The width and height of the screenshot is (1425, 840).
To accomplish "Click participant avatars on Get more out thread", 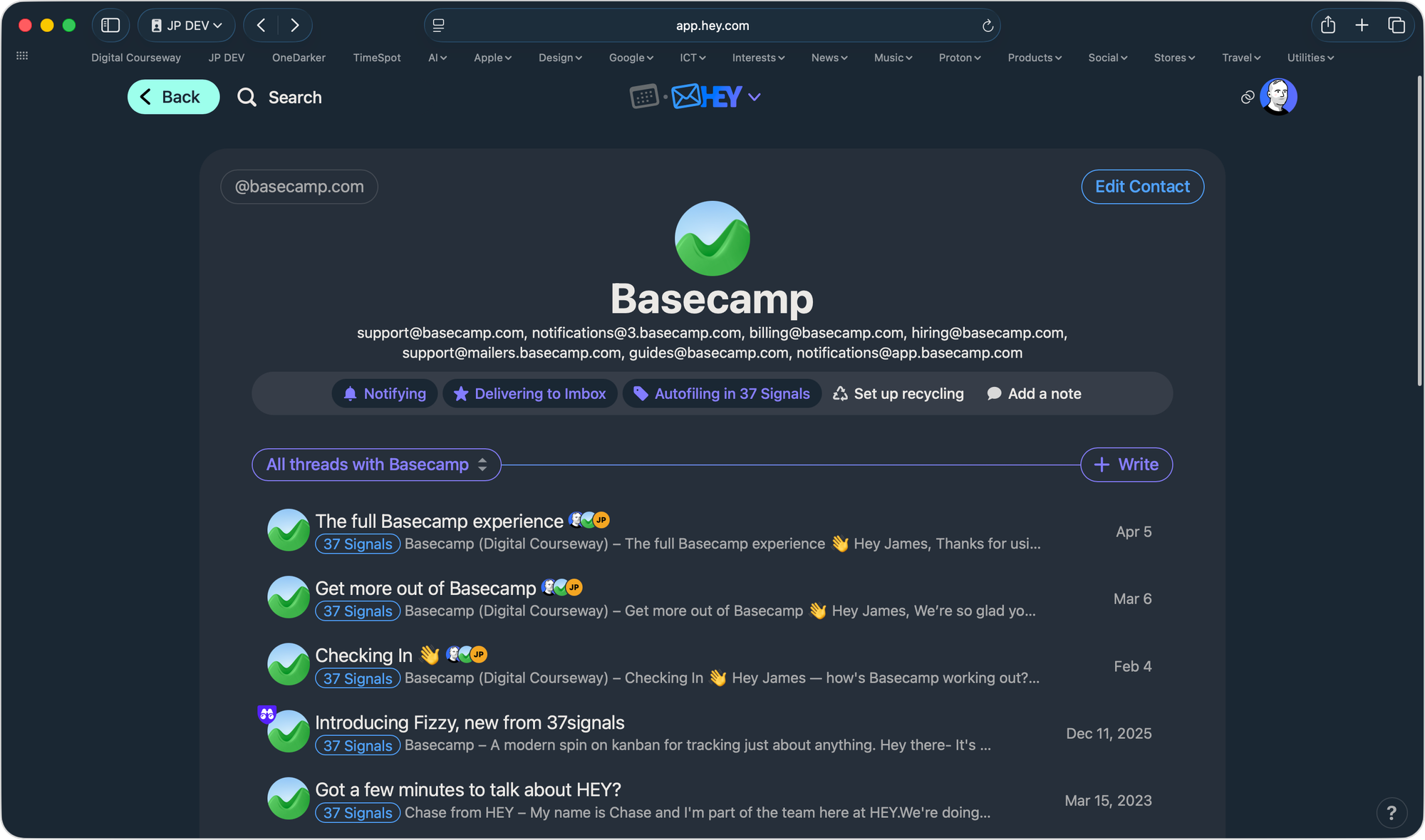I will [562, 588].
